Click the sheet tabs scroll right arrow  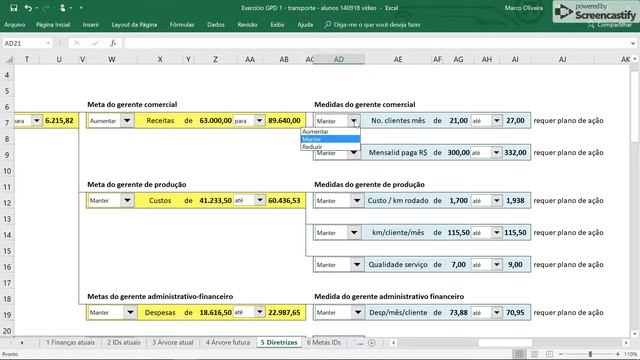click(x=22, y=343)
